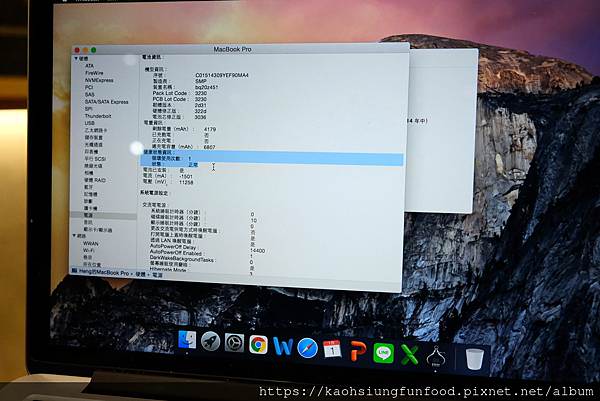This screenshot has height=401, width=600.
Task: Click 硬體 segment in bottom path bar
Action: (x=141, y=274)
